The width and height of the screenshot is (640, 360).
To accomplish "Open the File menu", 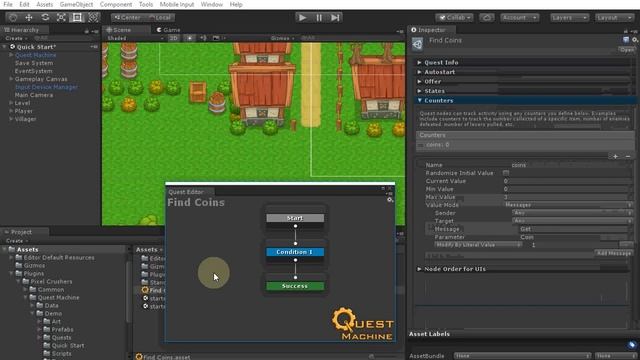I will click(8, 4).
